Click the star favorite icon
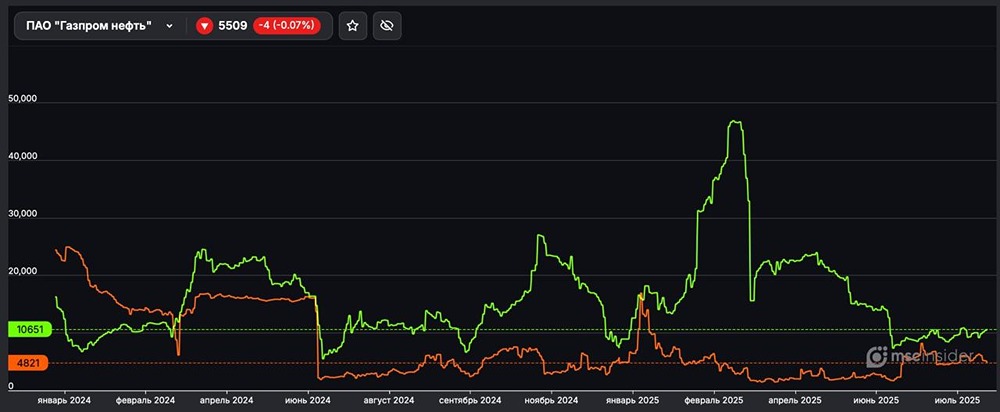 pos(352,26)
